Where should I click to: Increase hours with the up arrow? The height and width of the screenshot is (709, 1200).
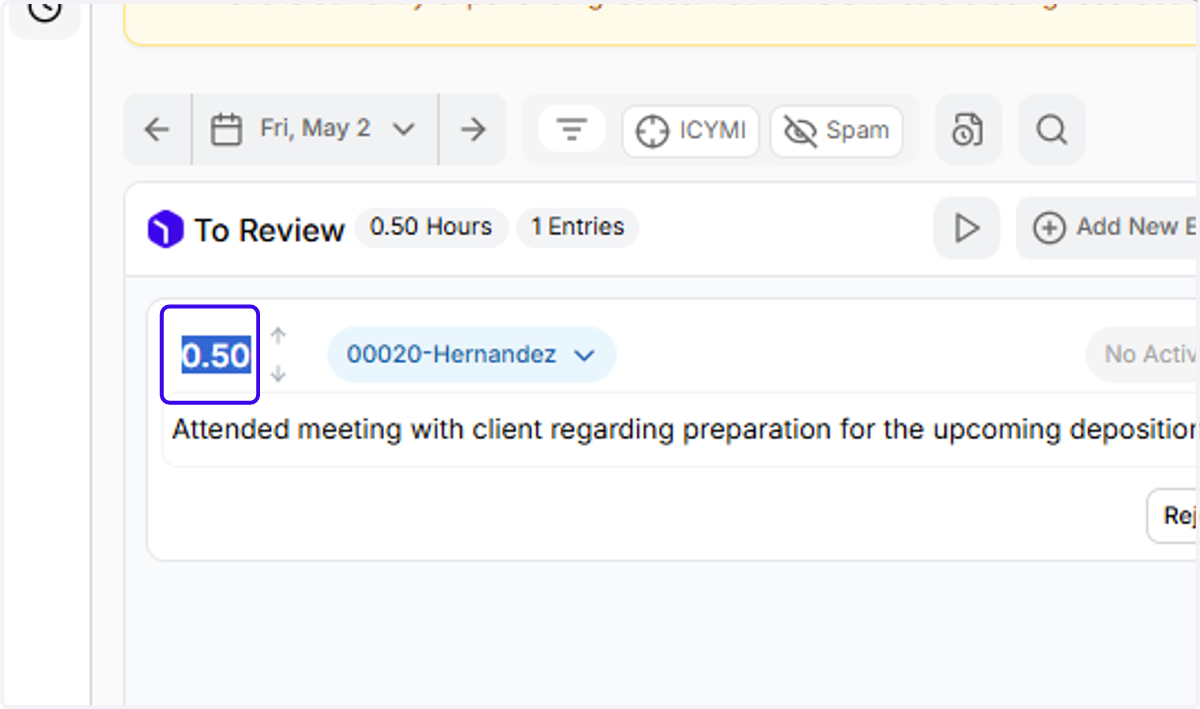(279, 335)
